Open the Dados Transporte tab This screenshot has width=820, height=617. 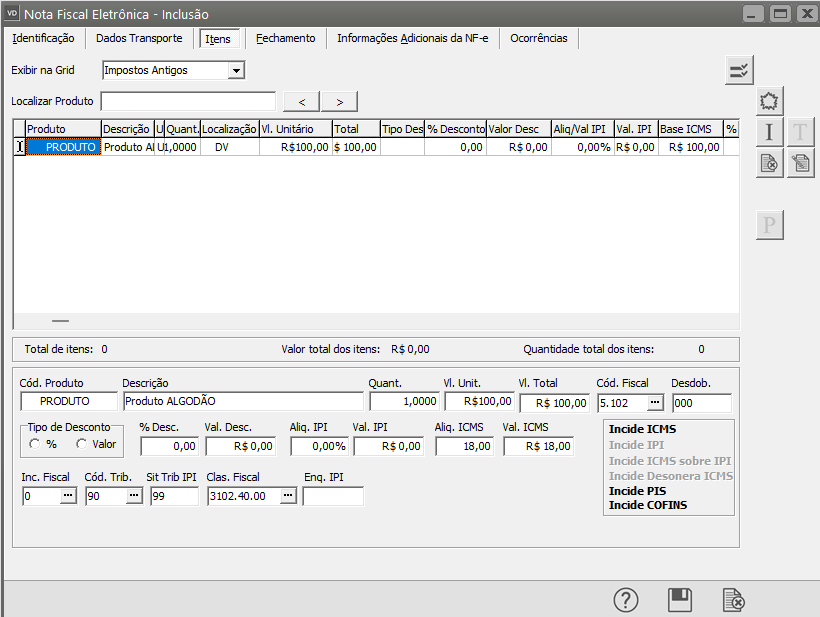click(139, 38)
